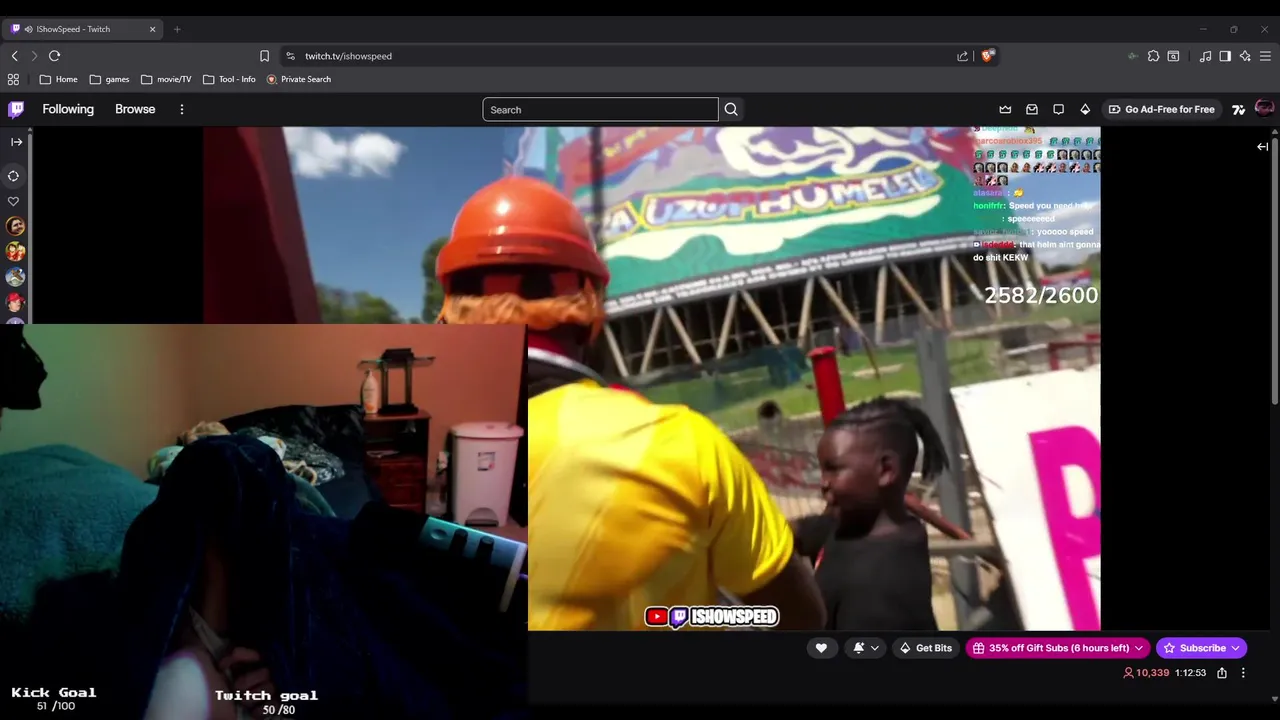Open the games bookmark folder
This screenshot has width=1280, height=720.
(x=109, y=79)
